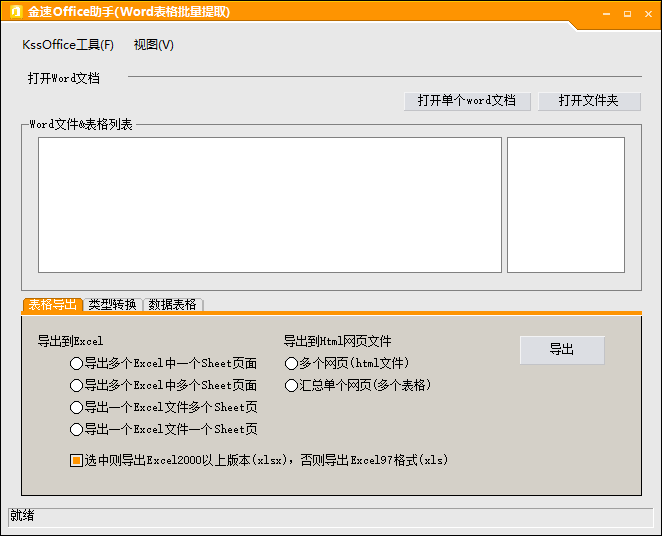662x536 pixels.
Task: Click inside the table list box on right
Action: point(566,205)
